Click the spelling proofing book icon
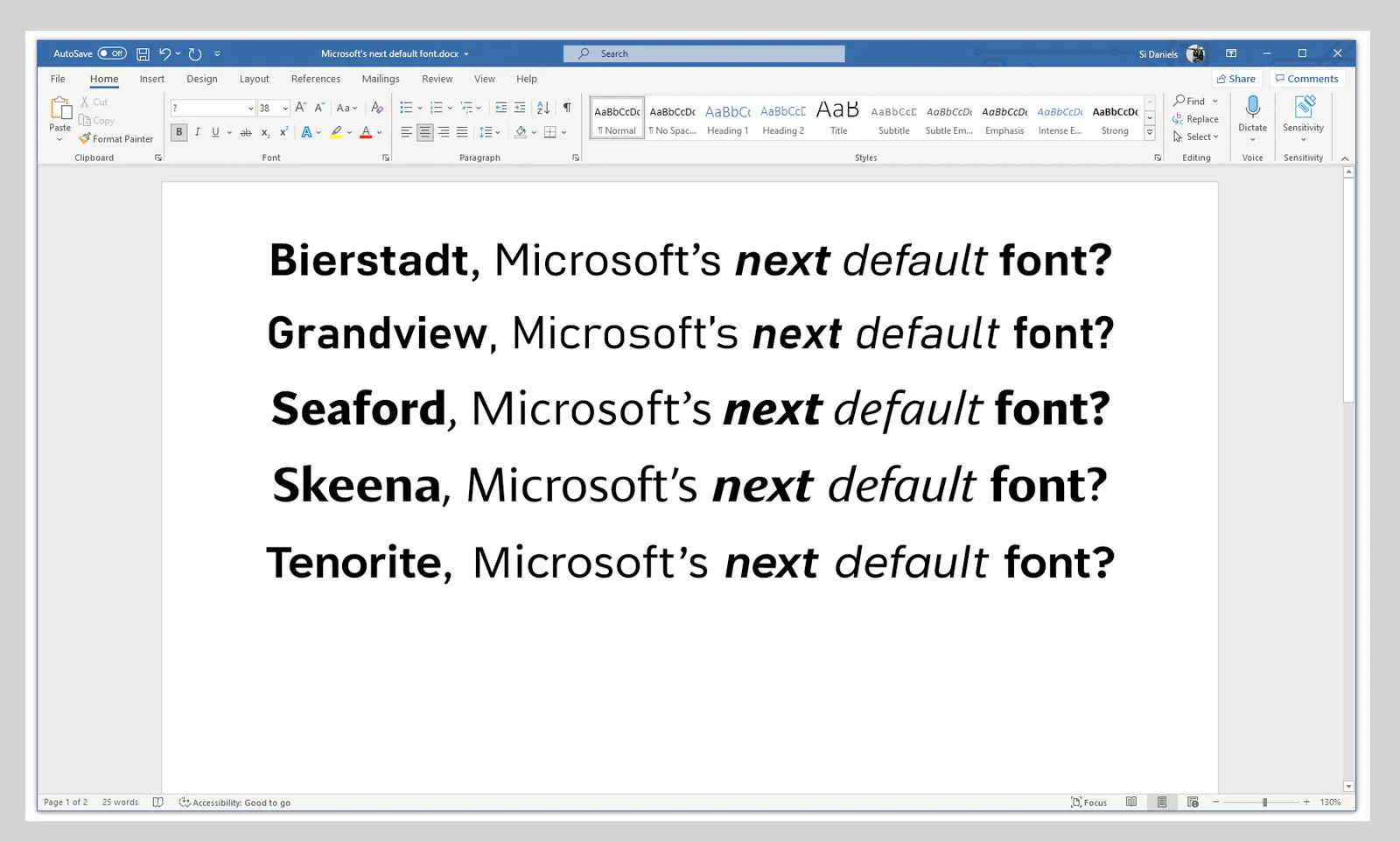Image resolution: width=1400 pixels, height=842 pixels. click(x=157, y=802)
